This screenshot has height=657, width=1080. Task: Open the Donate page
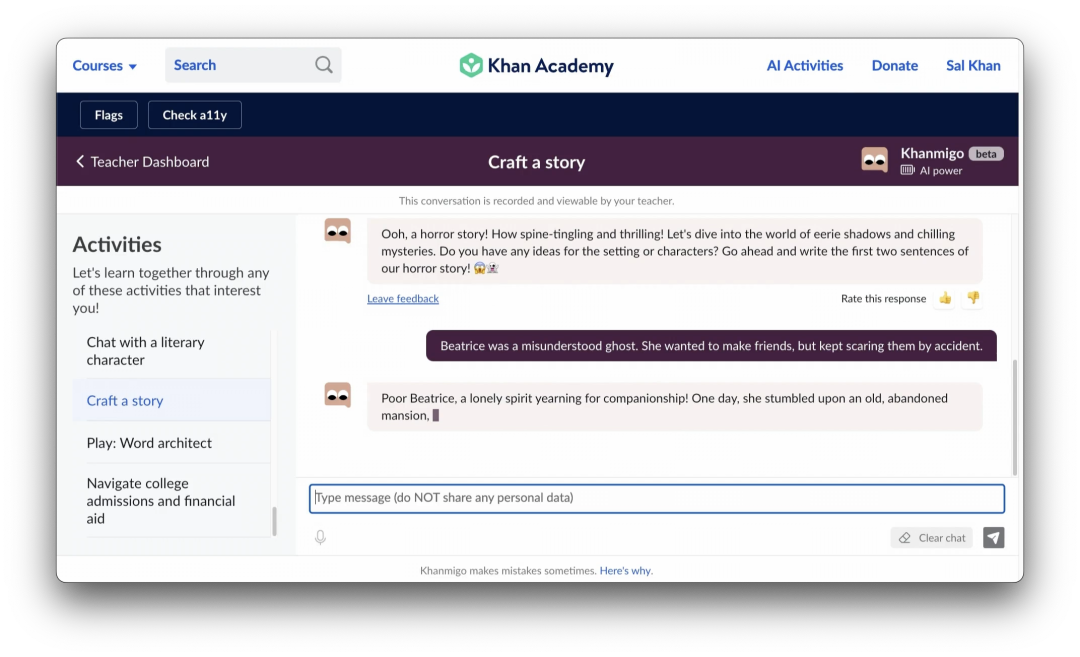pyautogui.click(x=895, y=65)
